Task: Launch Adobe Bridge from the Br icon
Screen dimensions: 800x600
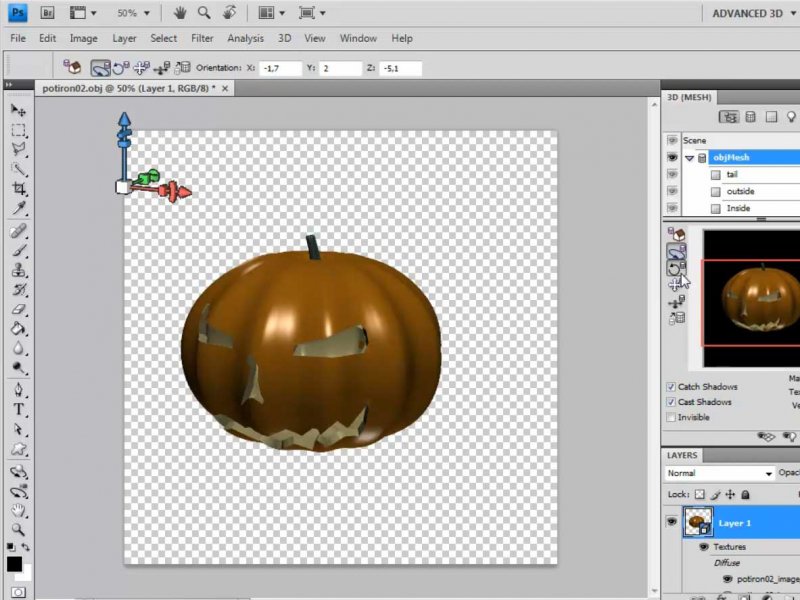Action: pos(48,14)
